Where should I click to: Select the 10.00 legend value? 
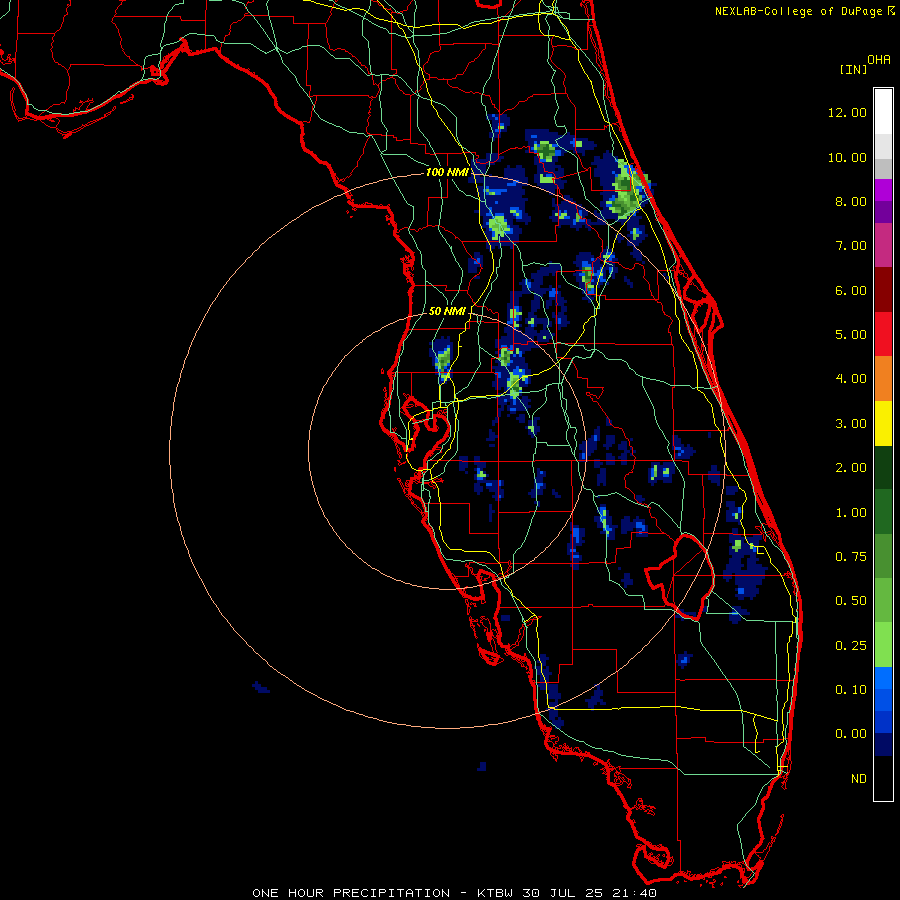click(x=847, y=157)
